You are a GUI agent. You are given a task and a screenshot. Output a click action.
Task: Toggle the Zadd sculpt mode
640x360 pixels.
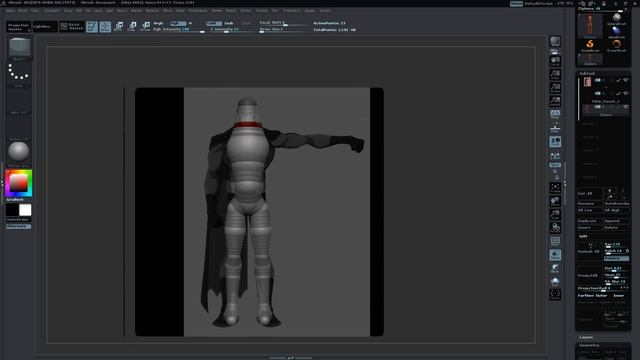214,23
